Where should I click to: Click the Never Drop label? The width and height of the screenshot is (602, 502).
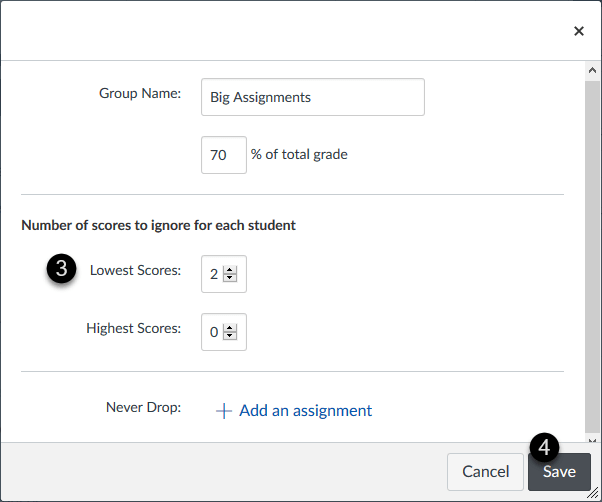click(143, 407)
